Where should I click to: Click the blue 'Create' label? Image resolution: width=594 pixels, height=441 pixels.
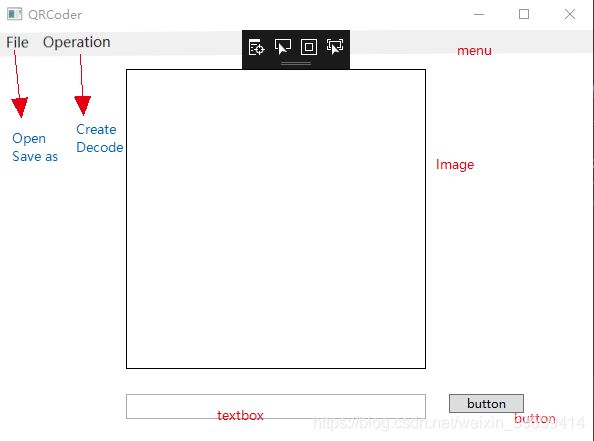[96, 129]
